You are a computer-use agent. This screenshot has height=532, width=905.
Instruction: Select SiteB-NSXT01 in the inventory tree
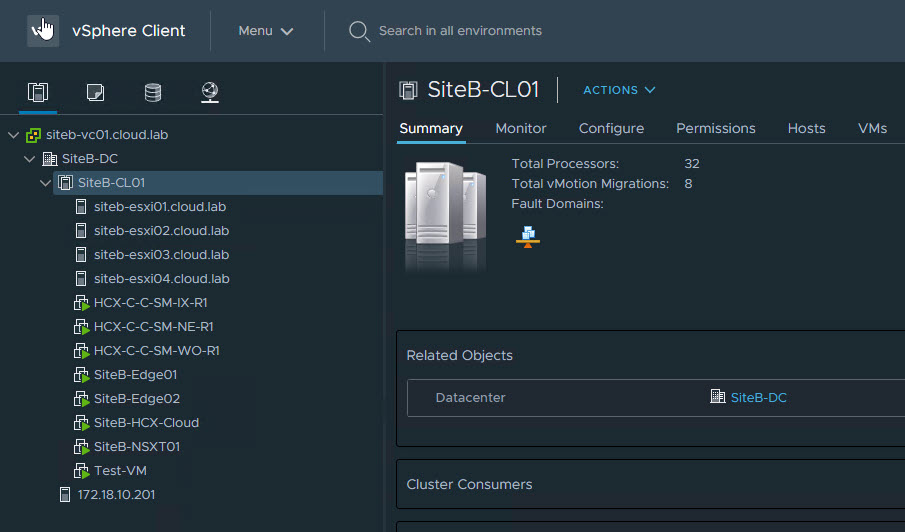[136, 447]
